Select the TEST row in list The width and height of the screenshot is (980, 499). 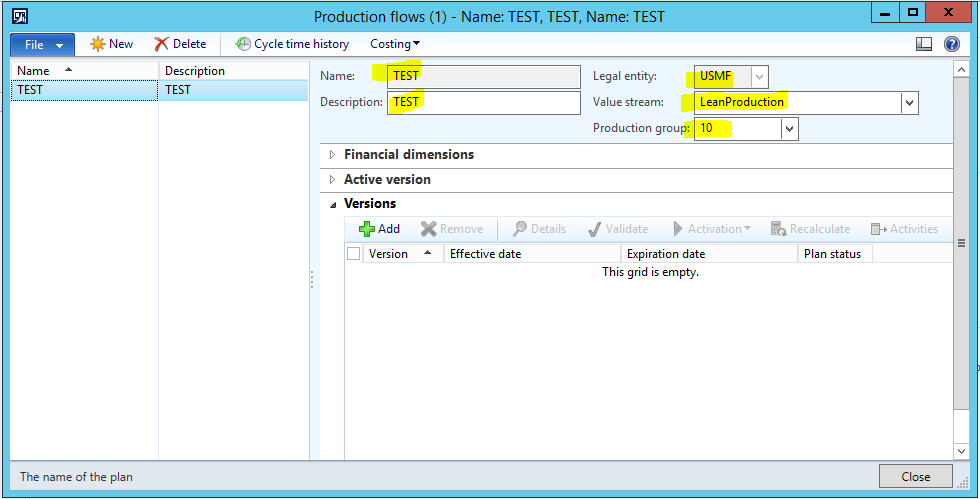[x=85, y=90]
